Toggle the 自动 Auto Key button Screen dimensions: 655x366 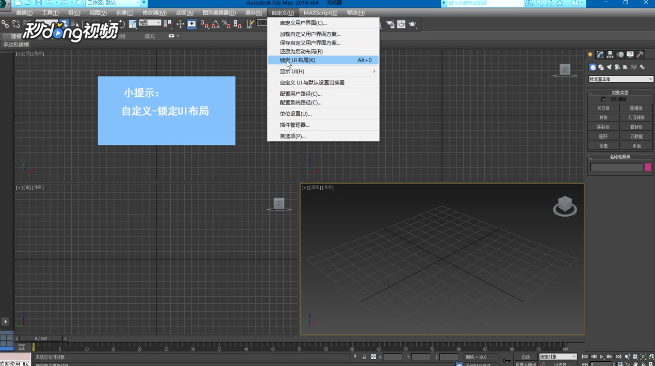tap(526, 357)
